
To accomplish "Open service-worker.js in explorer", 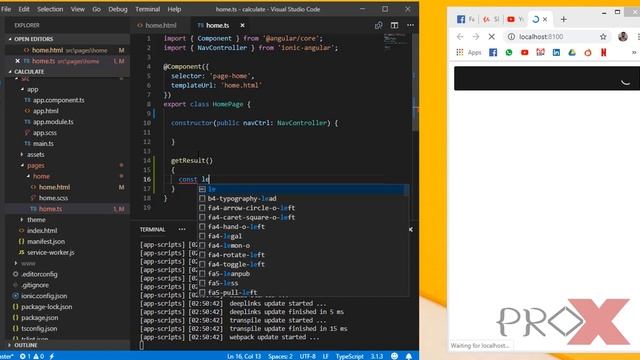I will click(51, 252).
